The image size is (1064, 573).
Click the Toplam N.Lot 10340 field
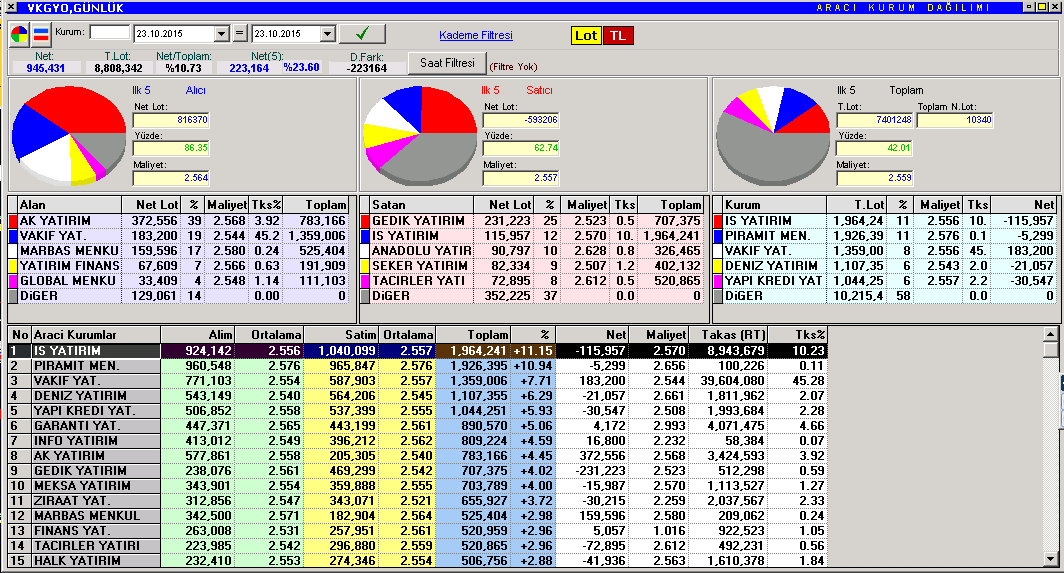tap(955, 120)
